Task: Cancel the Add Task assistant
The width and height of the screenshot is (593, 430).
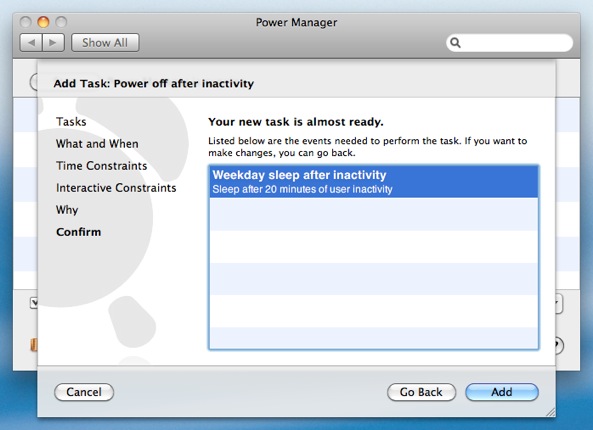Action: tap(84, 392)
